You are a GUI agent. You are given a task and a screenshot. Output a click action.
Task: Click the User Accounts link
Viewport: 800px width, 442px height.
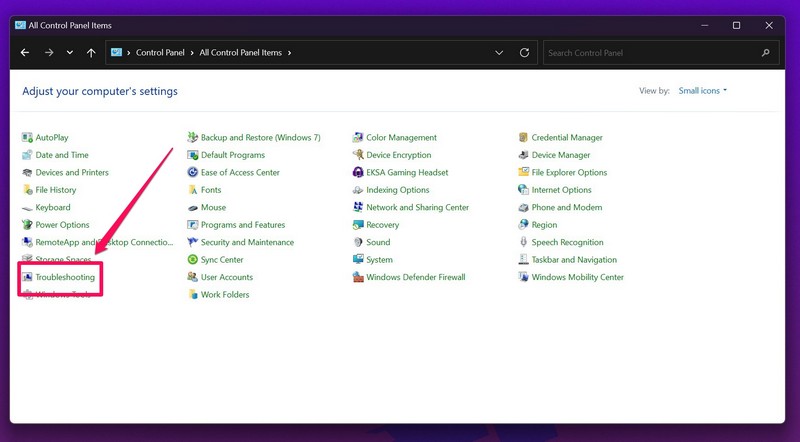[226, 277]
